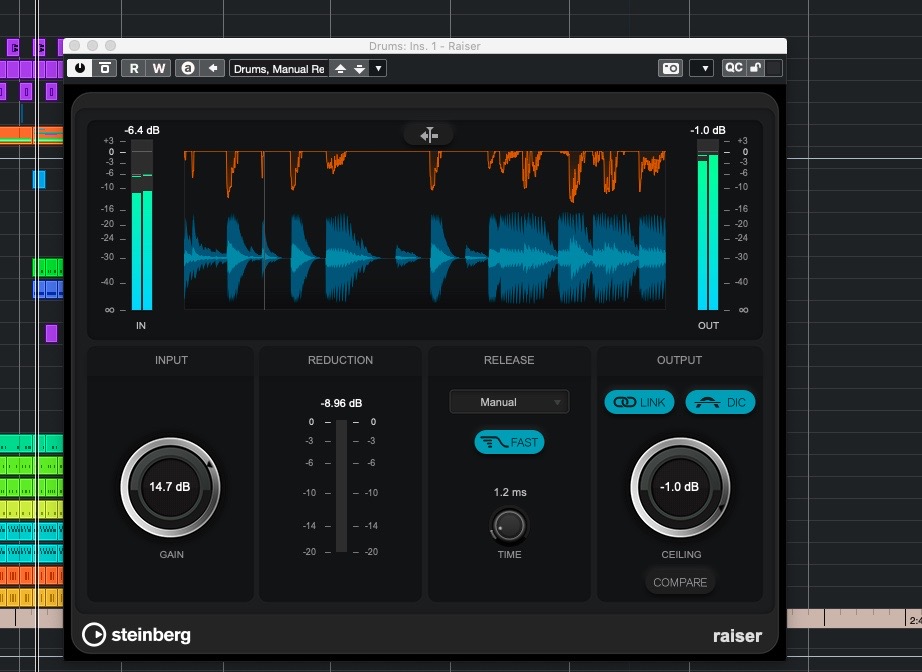Toggle QC quick controls button
This screenshot has width=922, height=672.
tap(733, 68)
